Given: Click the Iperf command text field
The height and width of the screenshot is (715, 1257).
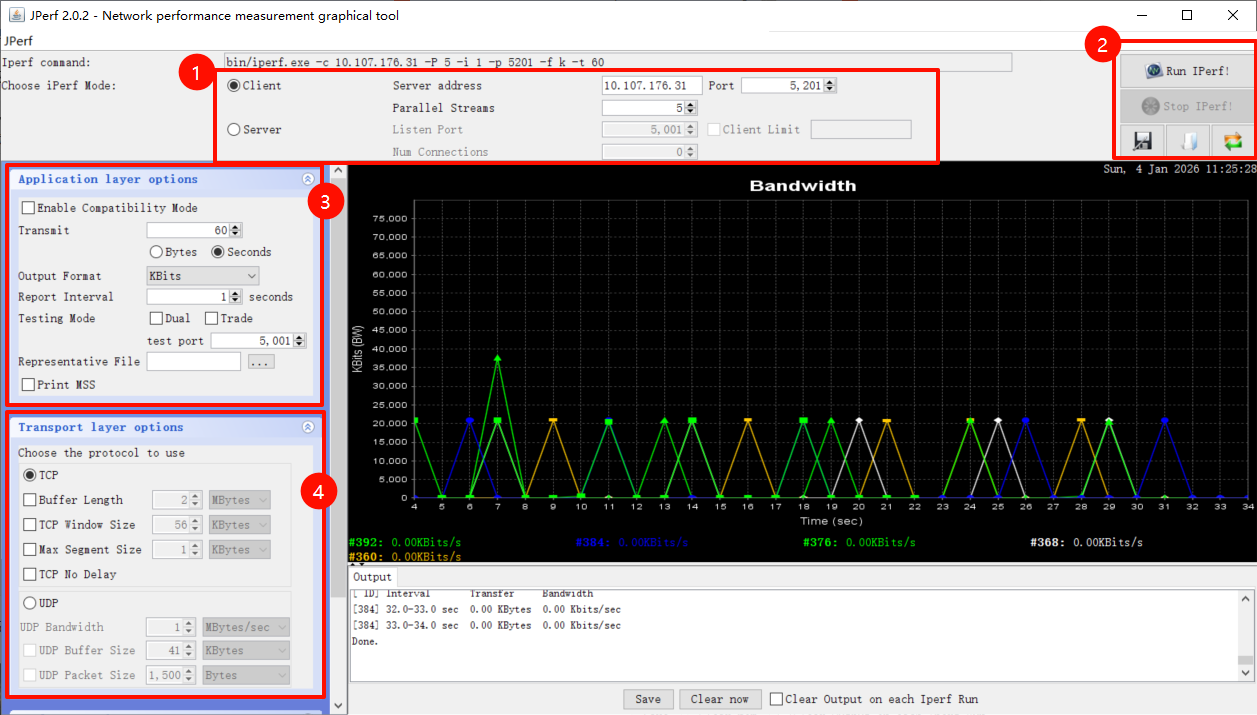Looking at the screenshot, I should [617, 63].
